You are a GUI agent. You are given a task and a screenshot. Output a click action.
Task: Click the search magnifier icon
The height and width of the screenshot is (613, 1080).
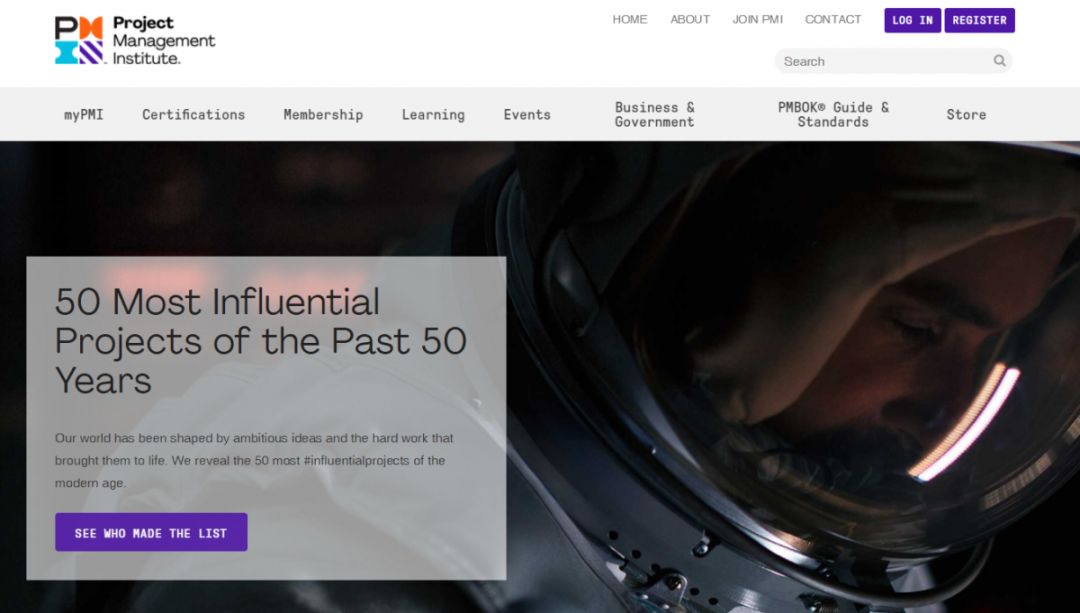click(x=999, y=61)
